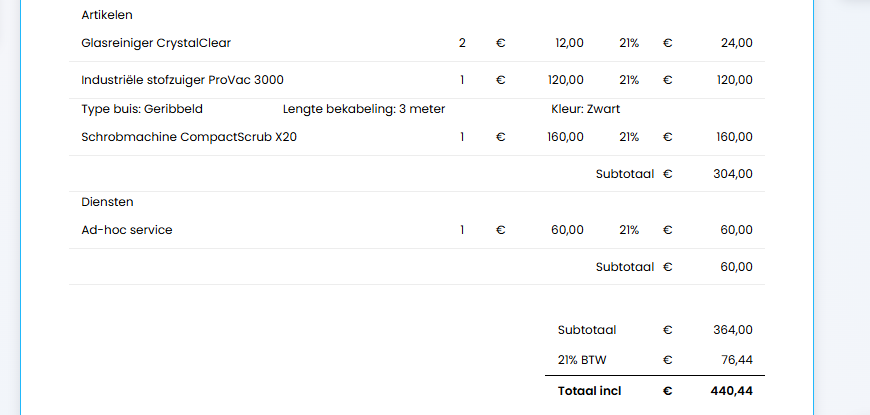The height and width of the screenshot is (415, 870).
Task: Click the Artikelen section heading
Action: click(x=107, y=15)
